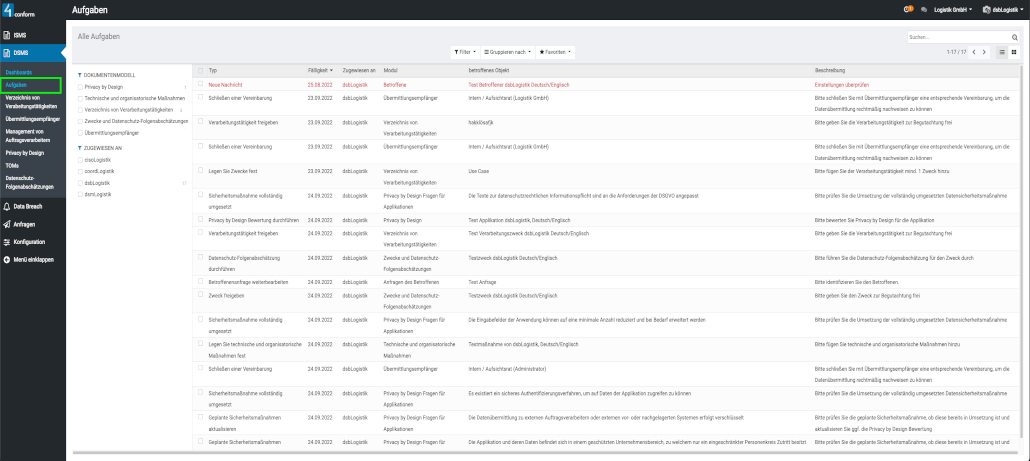Select the Neue Nachricht row checkbox
1030x461 pixels.
click(x=200, y=85)
